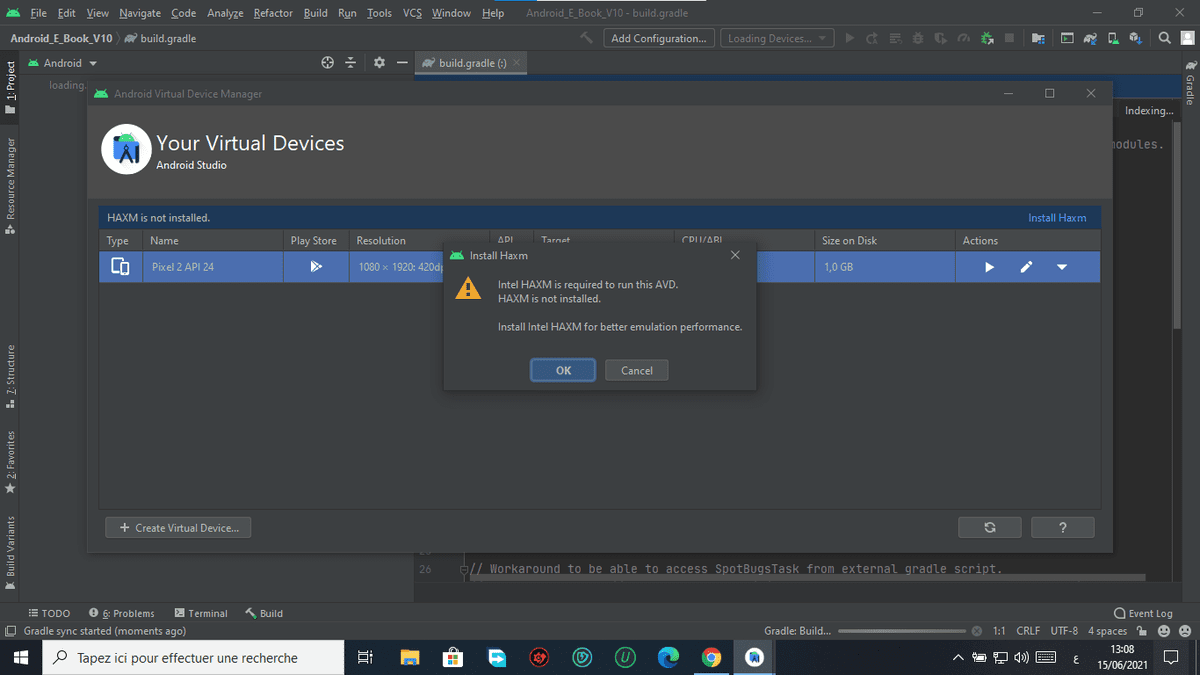The width and height of the screenshot is (1200, 675).
Task: Click the Install Haxm link
Action: [1056, 218]
